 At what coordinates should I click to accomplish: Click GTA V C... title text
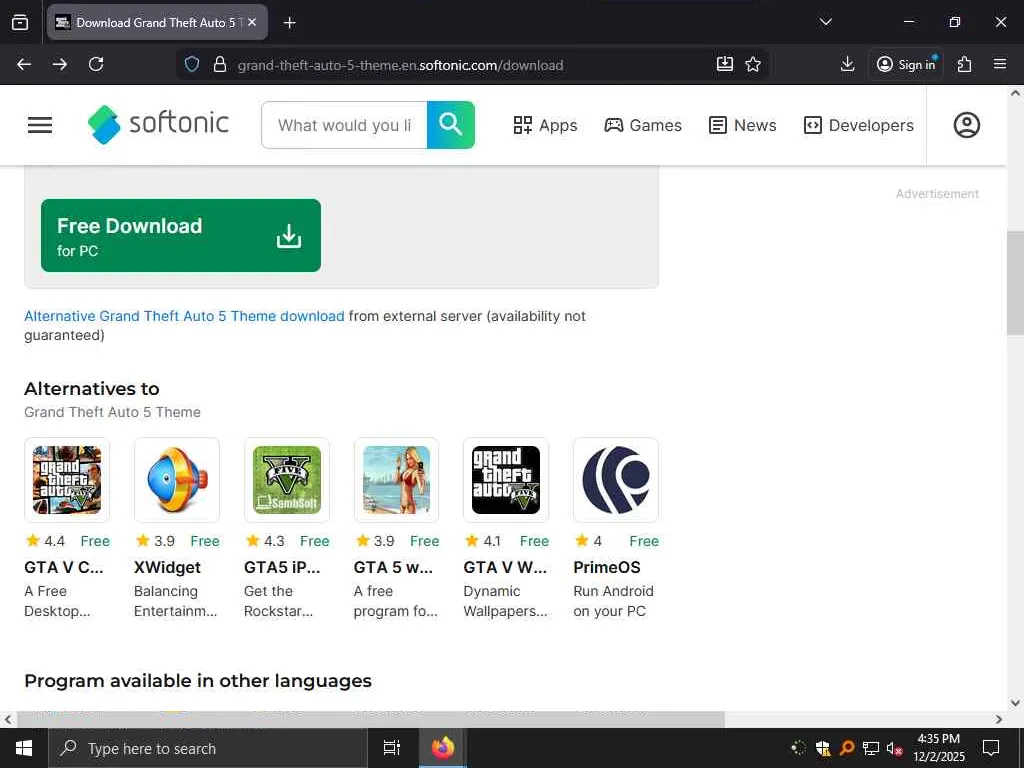(x=64, y=568)
